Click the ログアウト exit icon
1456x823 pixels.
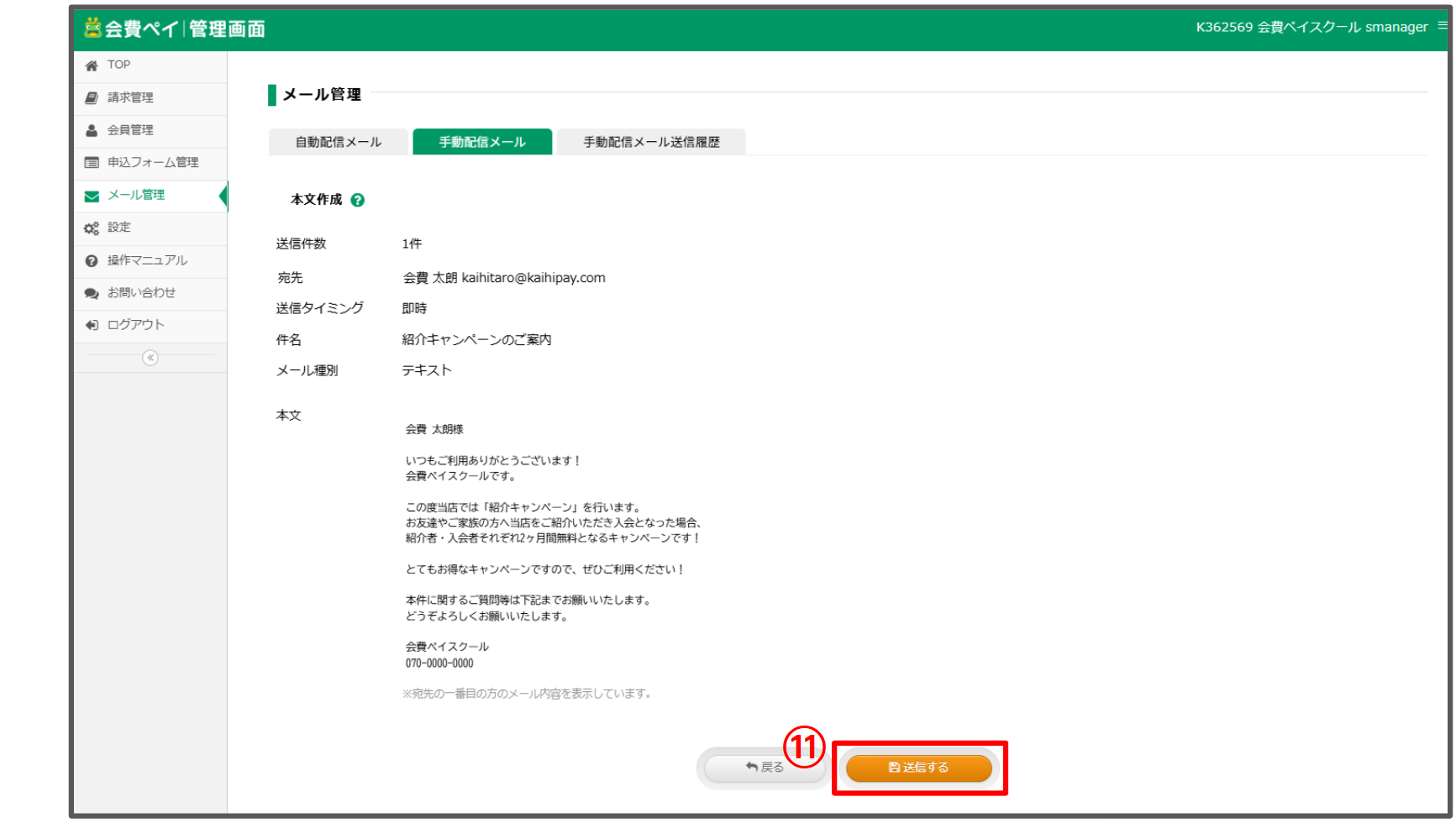(x=92, y=325)
